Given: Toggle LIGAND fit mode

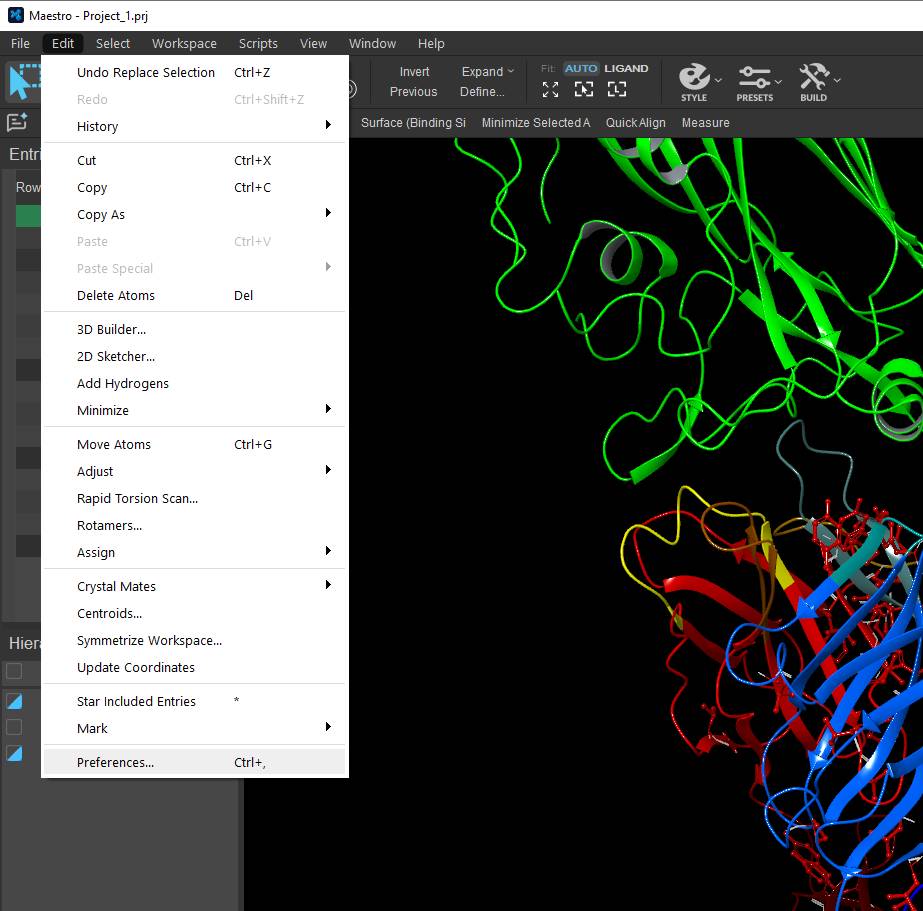Looking at the screenshot, I should [626, 68].
